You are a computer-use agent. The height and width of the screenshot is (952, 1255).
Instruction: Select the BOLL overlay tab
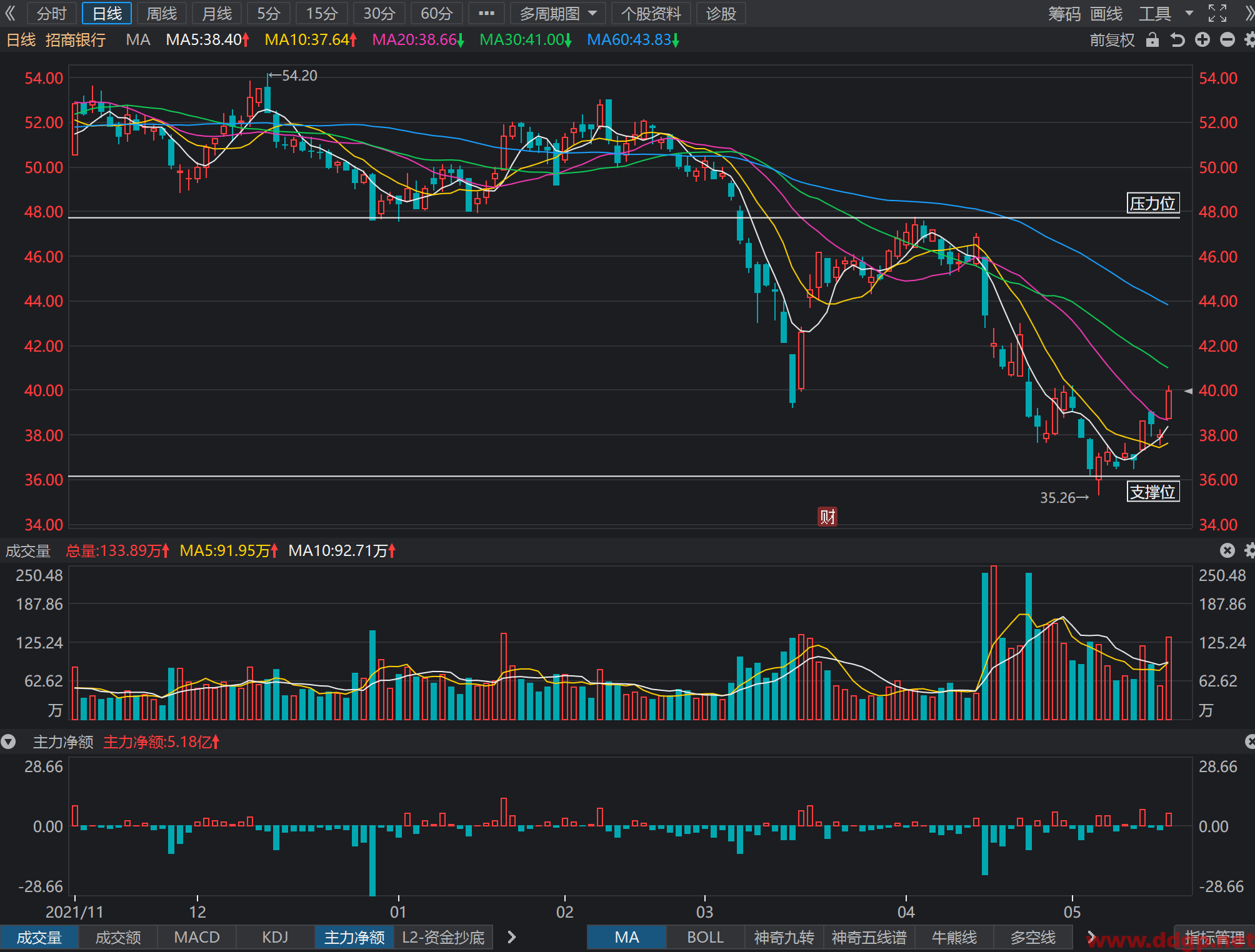pos(705,937)
